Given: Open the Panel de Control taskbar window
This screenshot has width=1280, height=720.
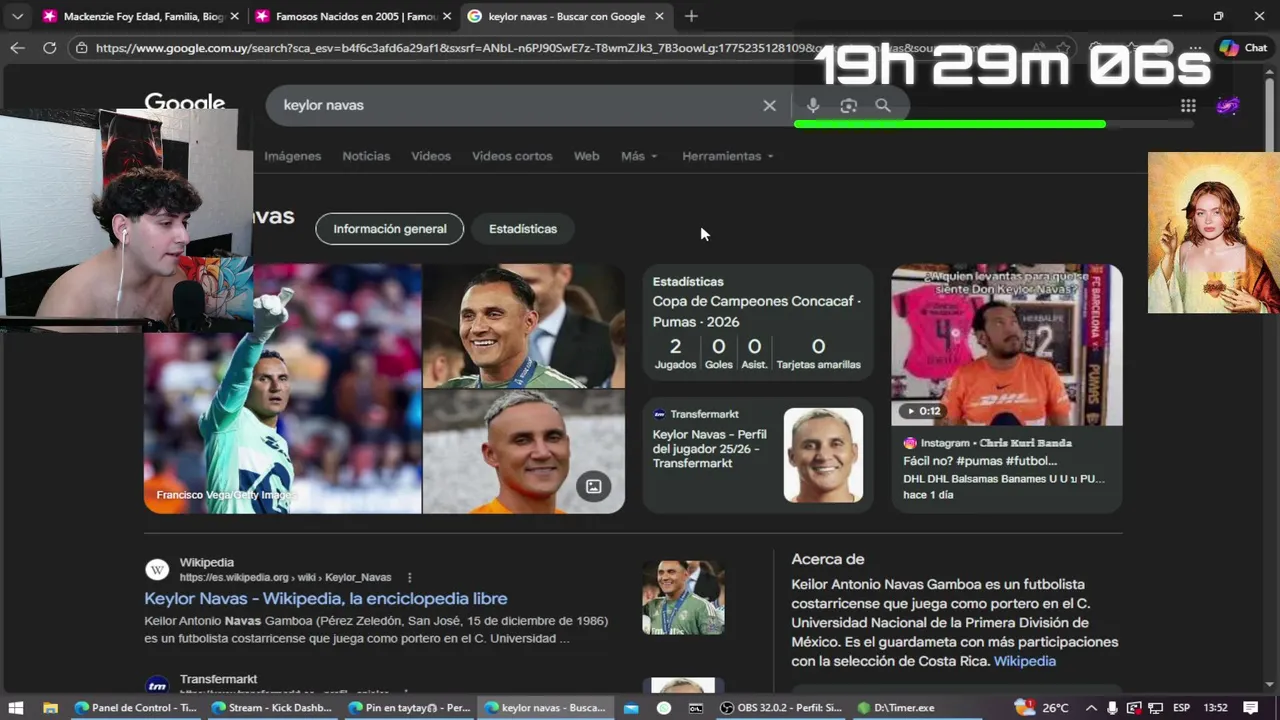Looking at the screenshot, I should click(136, 708).
